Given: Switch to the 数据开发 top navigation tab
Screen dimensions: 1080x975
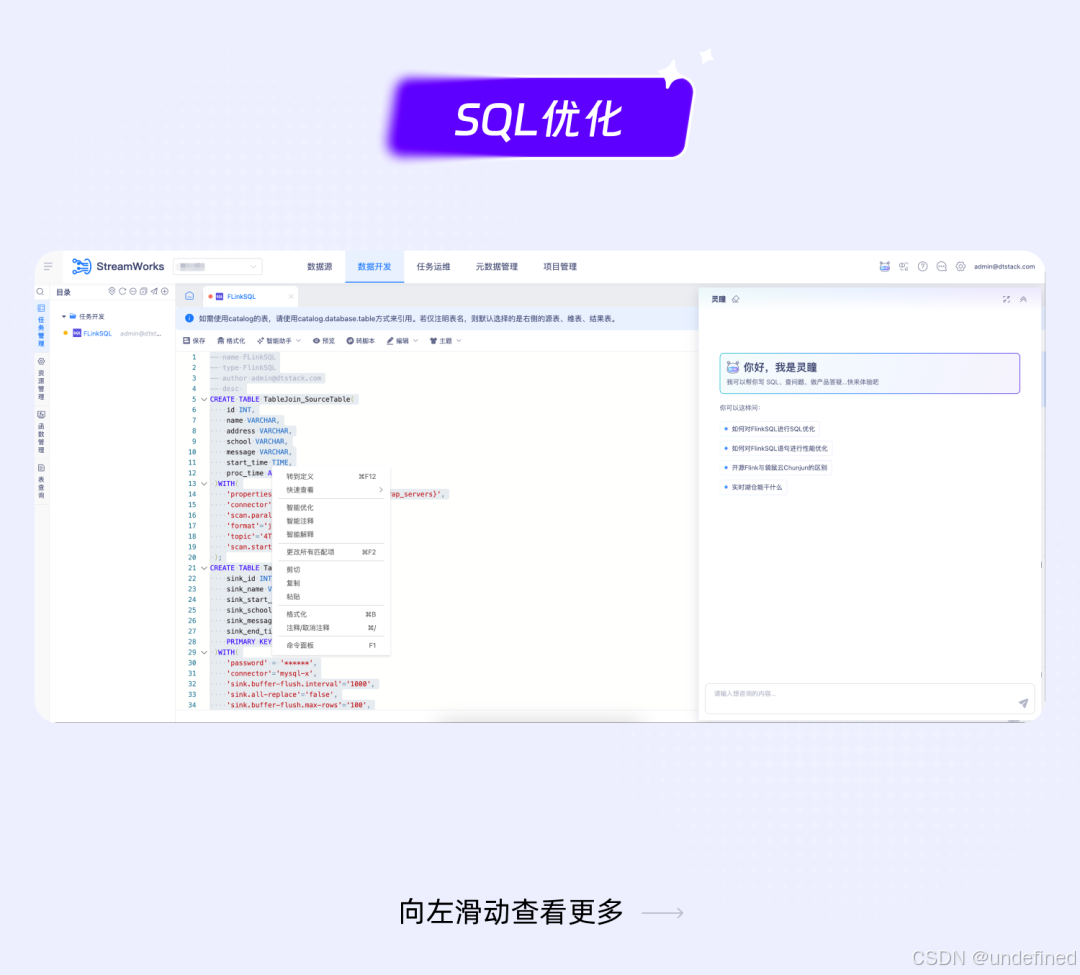Looking at the screenshot, I should click(x=374, y=266).
